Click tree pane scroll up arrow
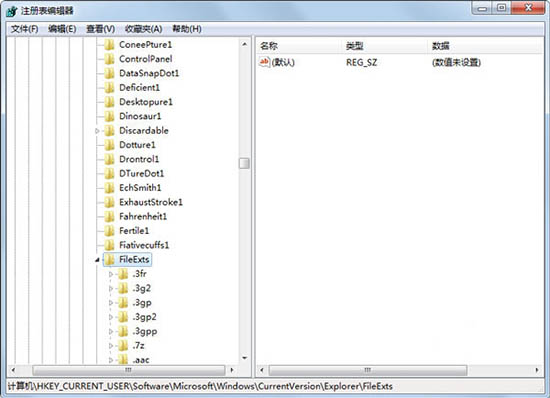This screenshot has height=398, width=550. (x=244, y=44)
